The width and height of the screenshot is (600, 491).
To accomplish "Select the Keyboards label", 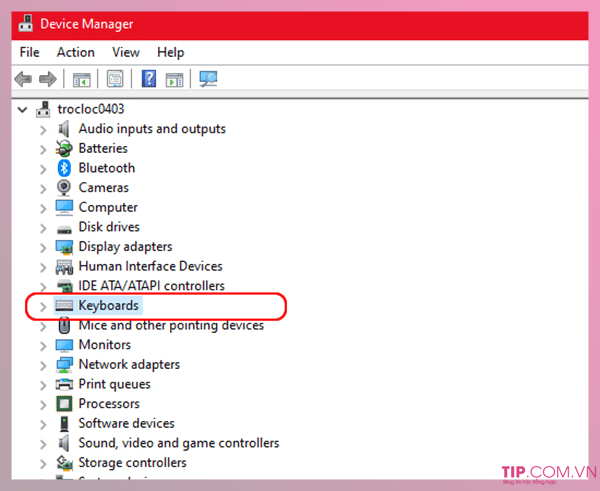I will coord(108,305).
